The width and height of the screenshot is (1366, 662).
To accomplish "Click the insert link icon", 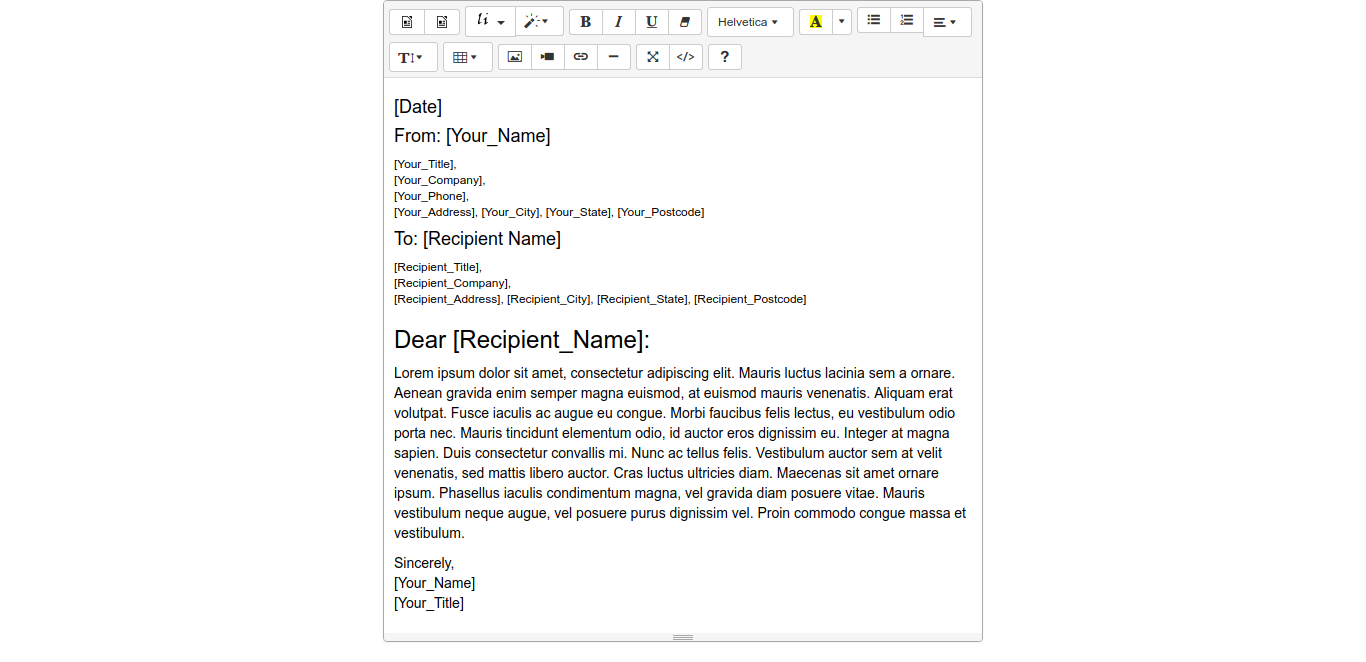I will (x=580, y=57).
